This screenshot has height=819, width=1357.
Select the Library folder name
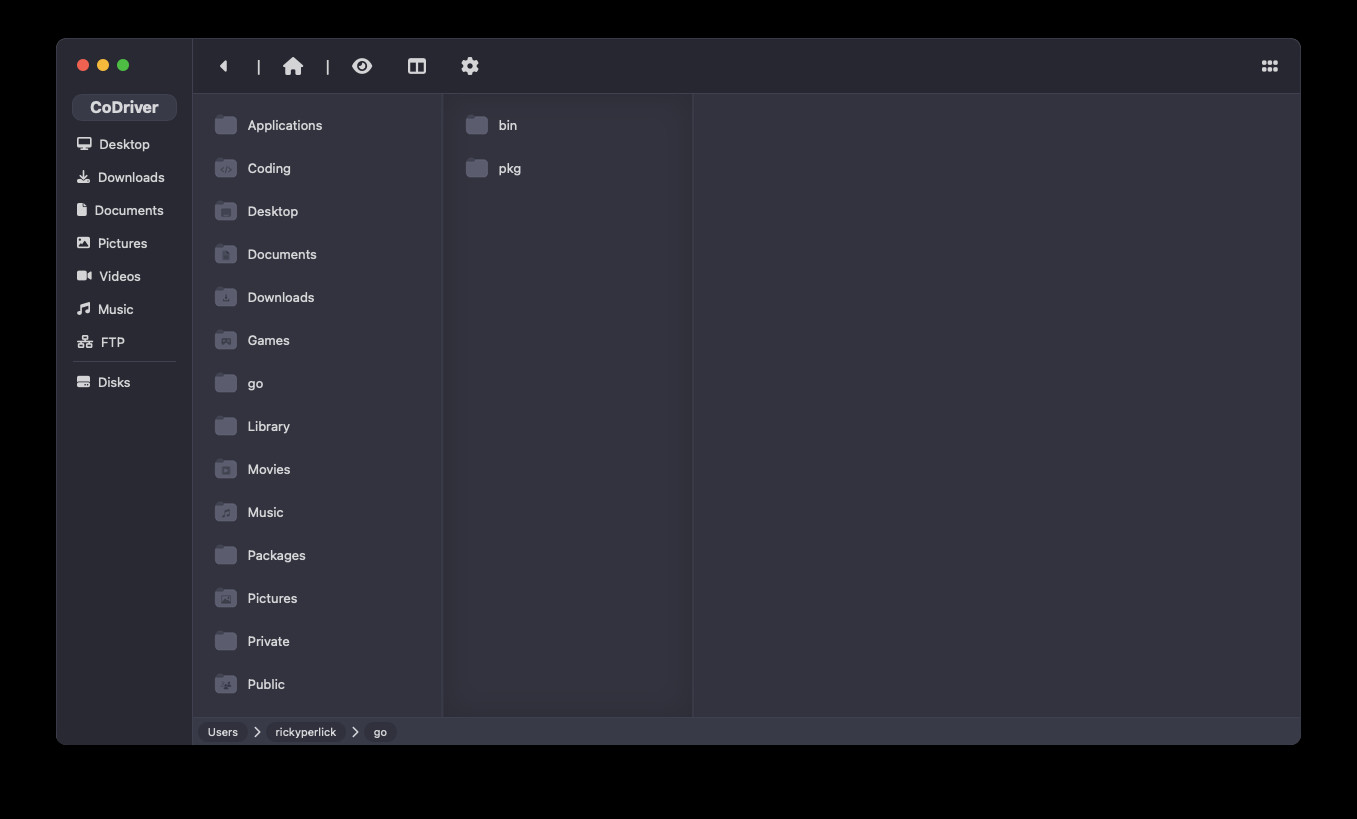tap(269, 426)
